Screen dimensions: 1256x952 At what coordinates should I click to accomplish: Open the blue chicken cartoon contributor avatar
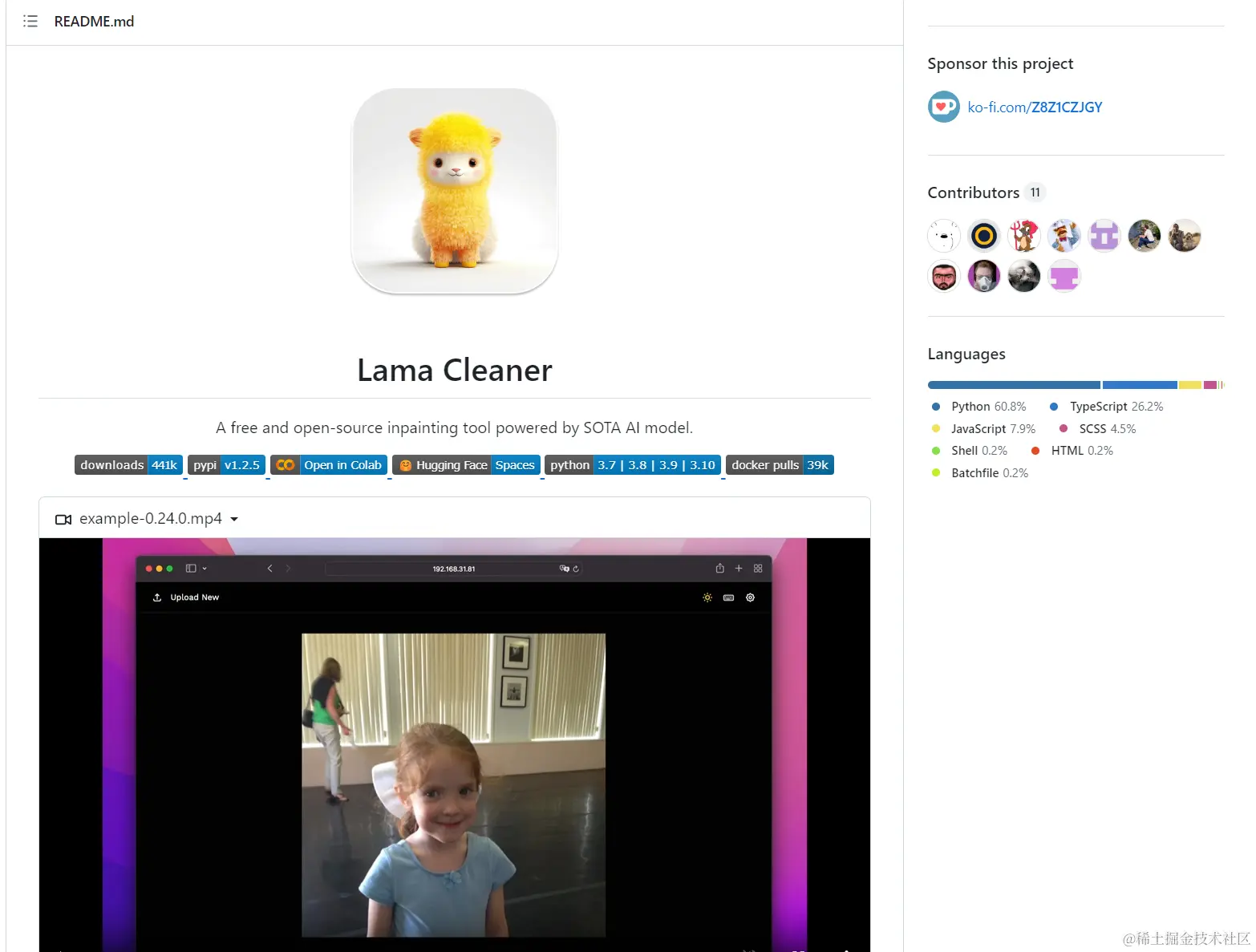coord(1064,236)
